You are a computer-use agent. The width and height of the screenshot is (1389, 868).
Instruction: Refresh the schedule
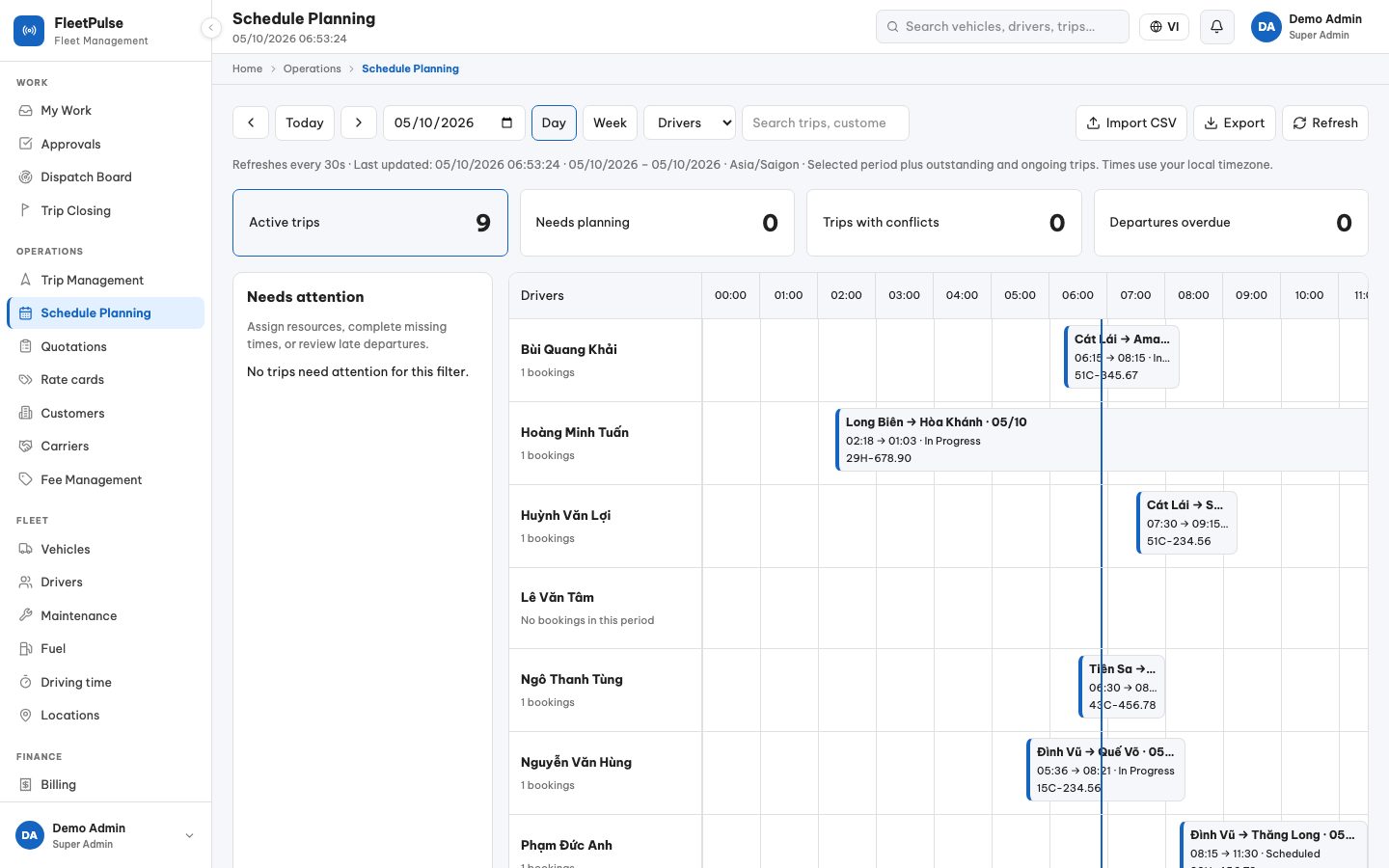pos(1325,122)
